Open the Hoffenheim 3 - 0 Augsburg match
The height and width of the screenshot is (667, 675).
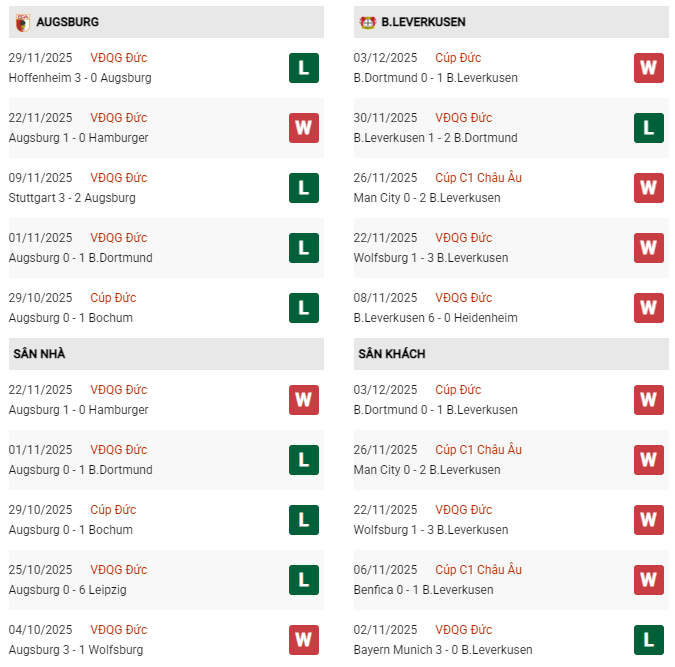(x=80, y=78)
